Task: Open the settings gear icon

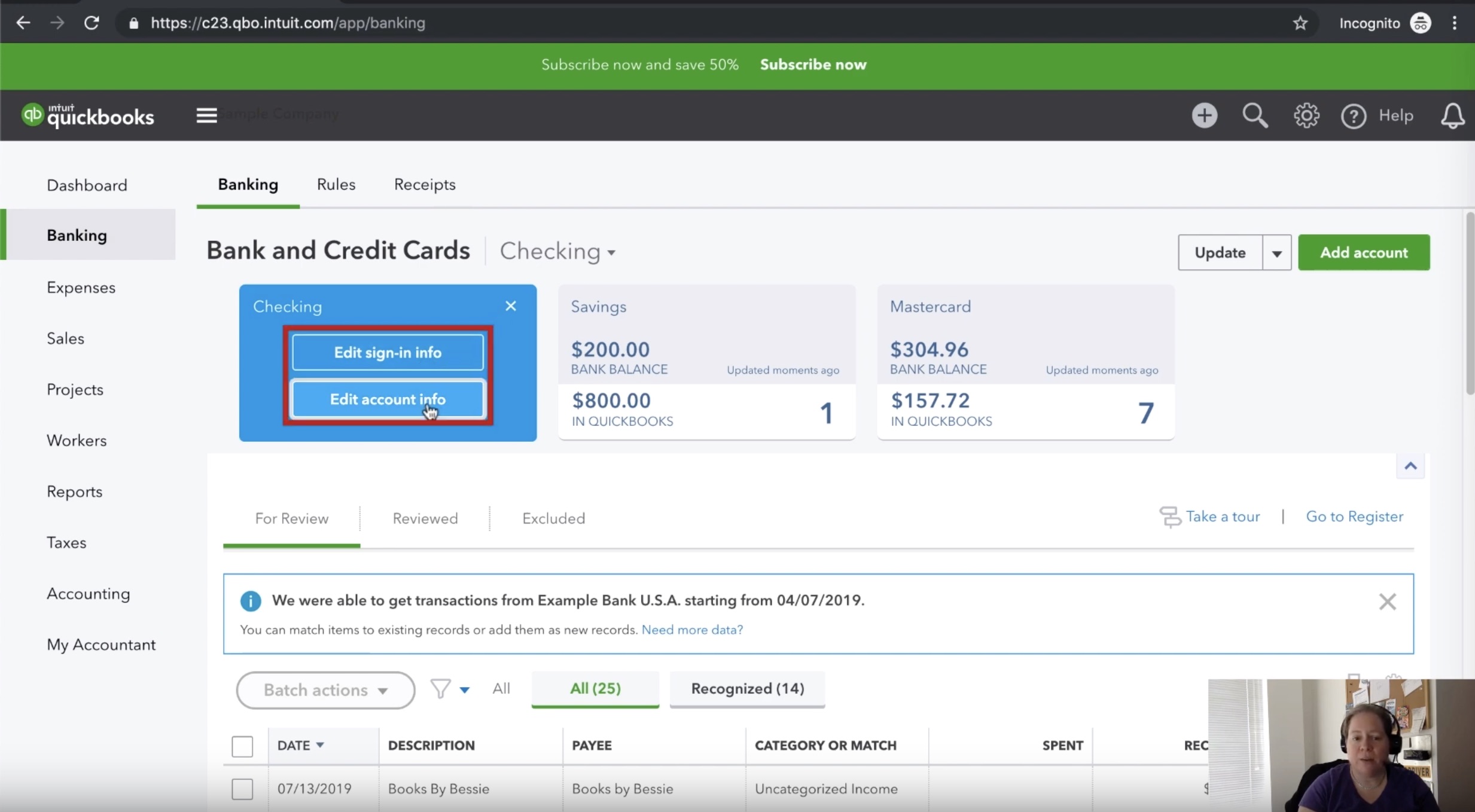Action: tap(1306, 115)
